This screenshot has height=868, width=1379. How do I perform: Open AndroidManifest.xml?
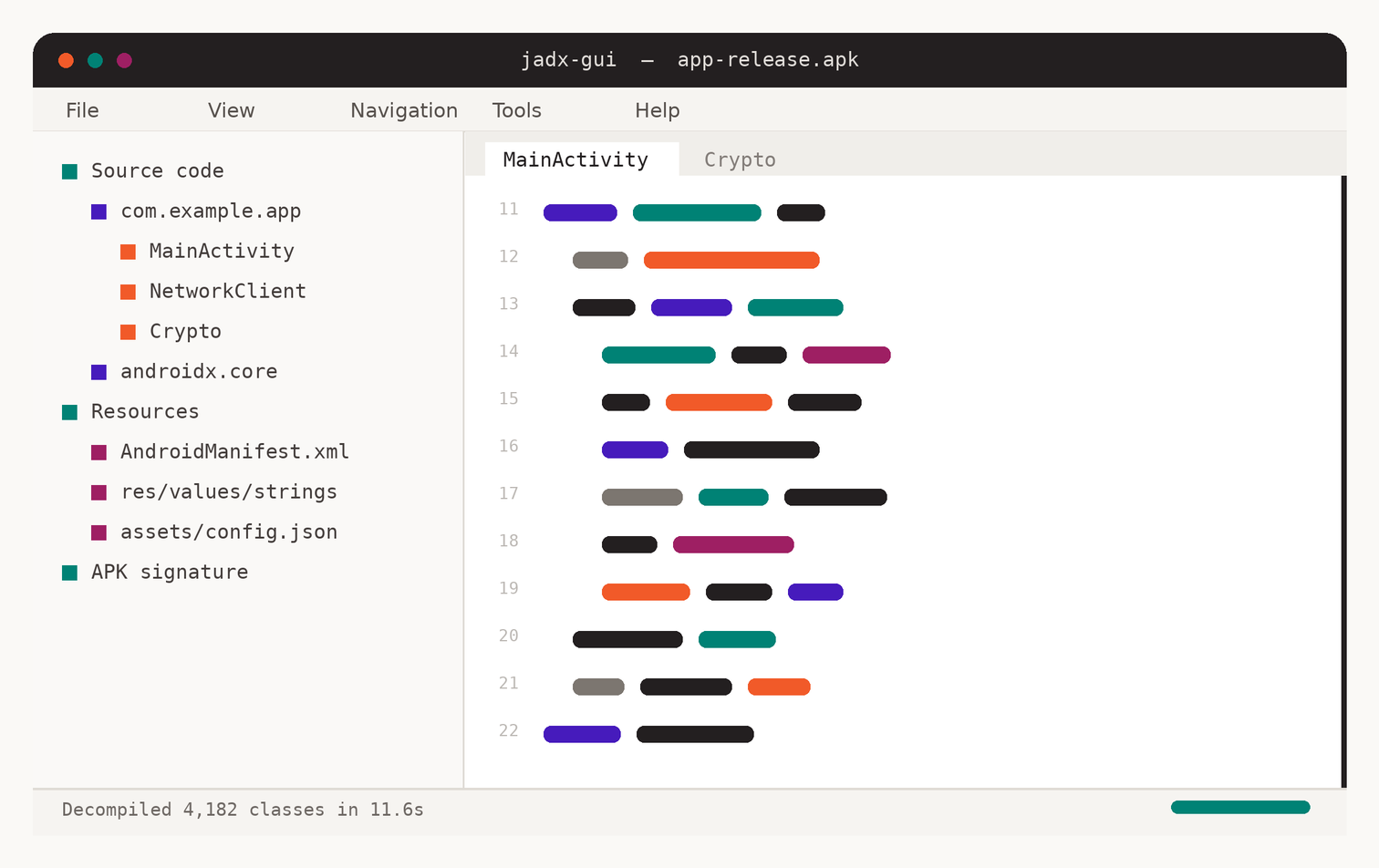click(x=234, y=452)
